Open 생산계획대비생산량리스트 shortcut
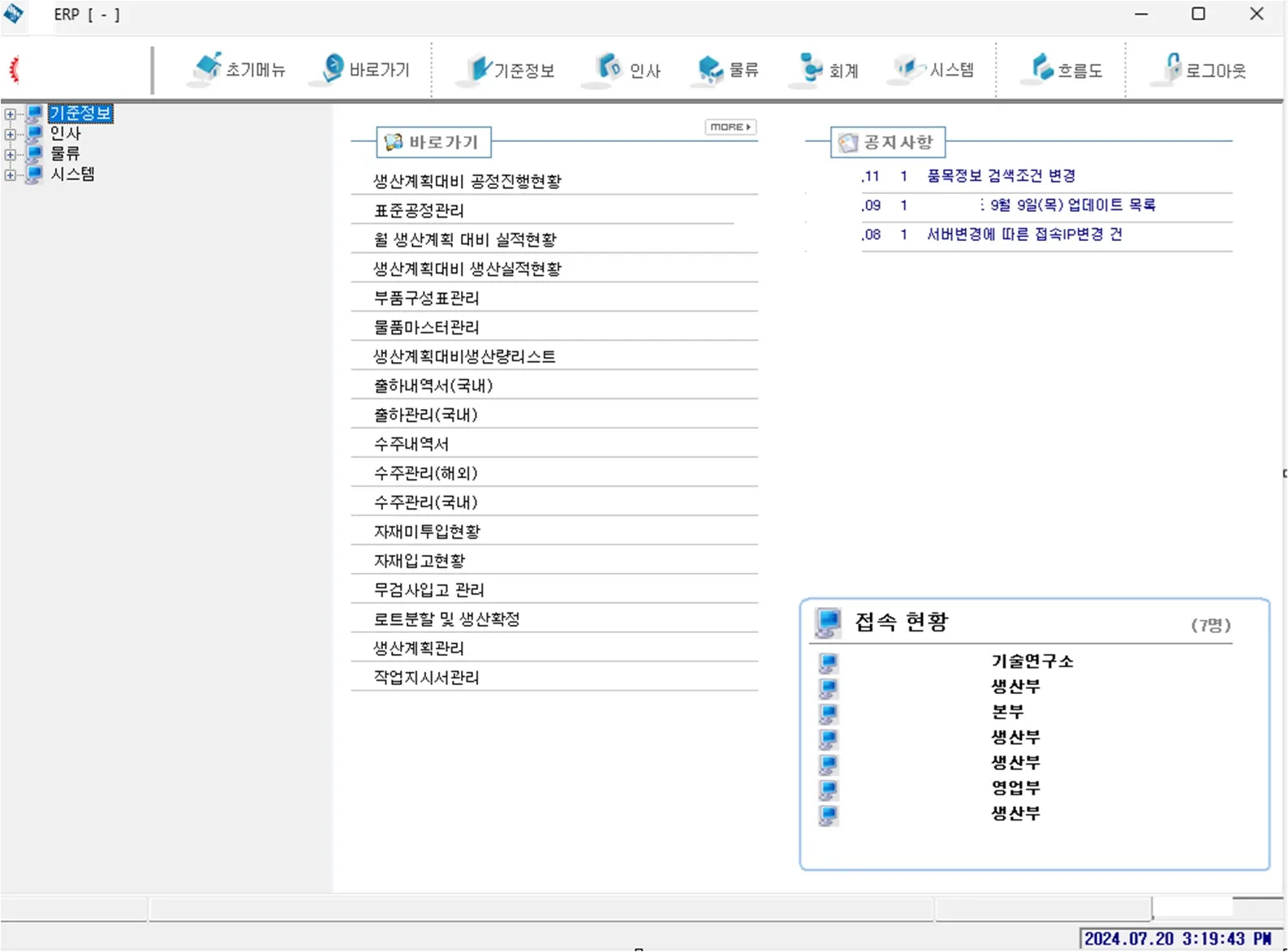The image size is (1288, 952). [x=464, y=356]
